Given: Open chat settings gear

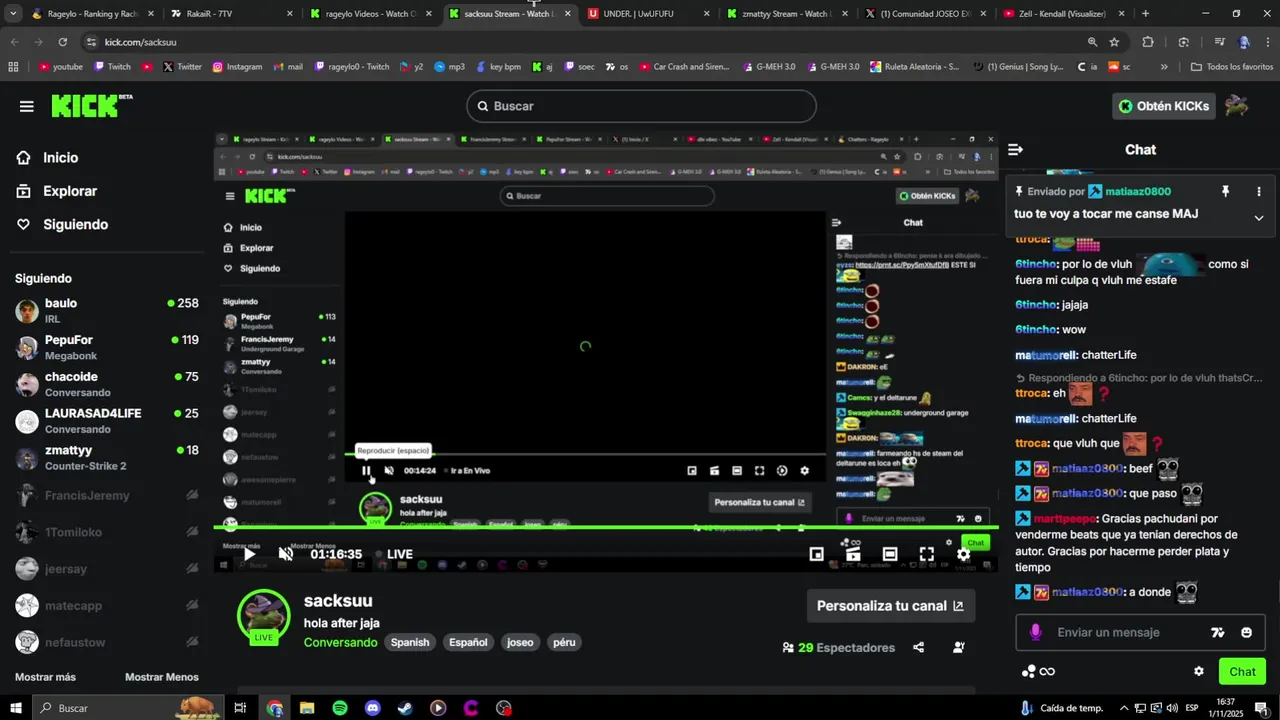Looking at the screenshot, I should click(x=1199, y=671).
